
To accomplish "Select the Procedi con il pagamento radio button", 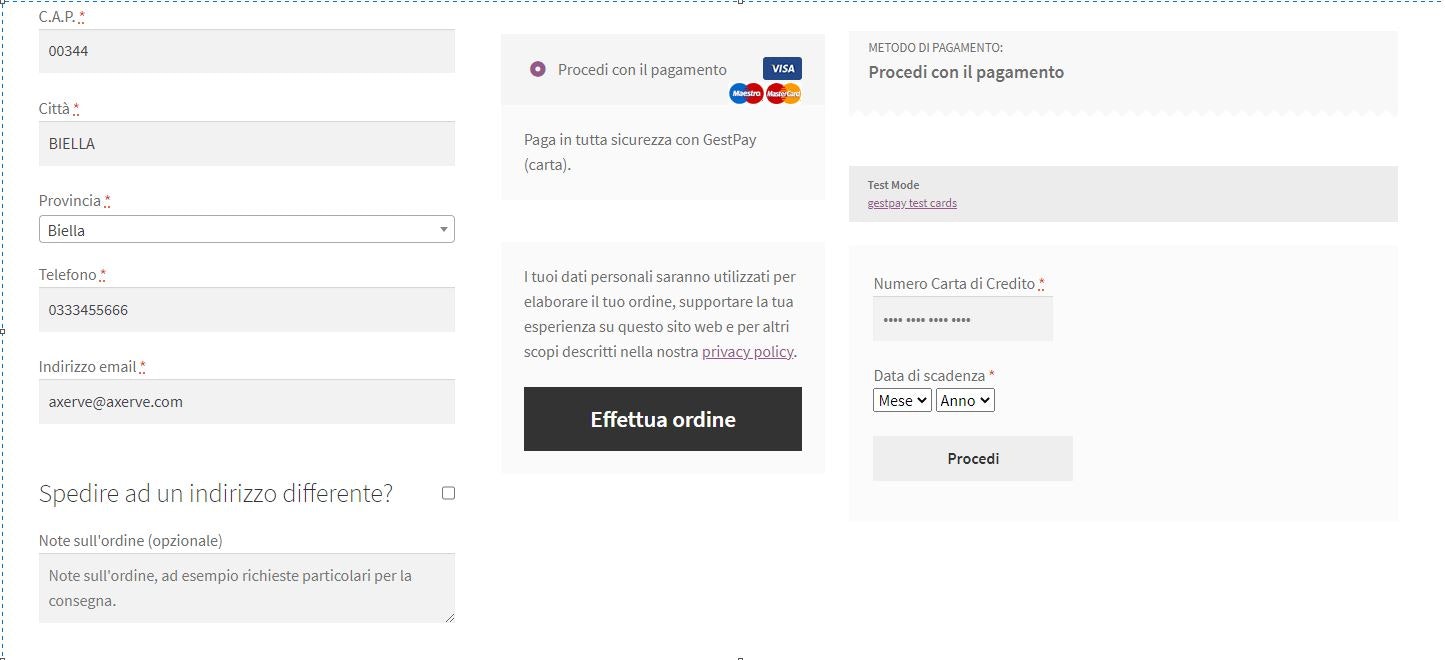I will (x=538, y=69).
